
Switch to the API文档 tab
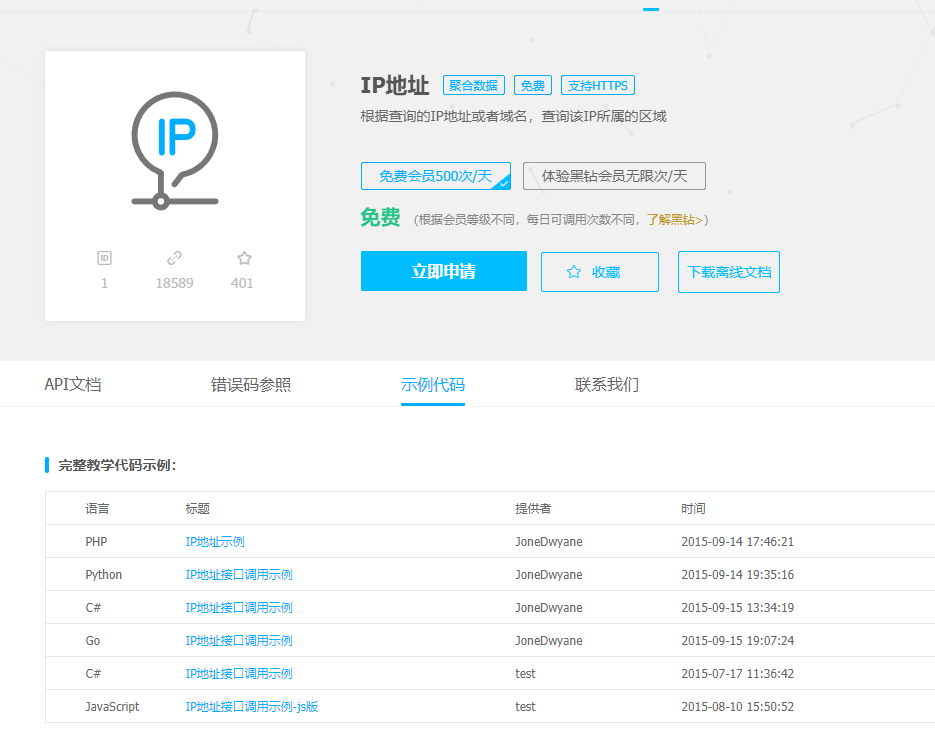(x=73, y=385)
